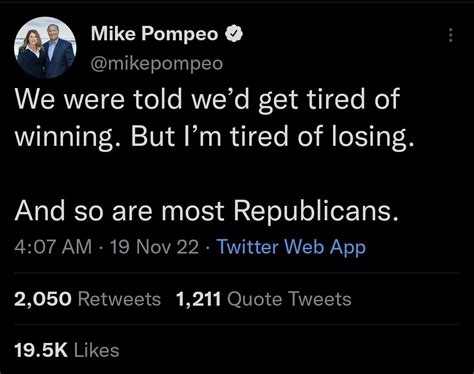Image resolution: width=474 pixels, height=374 pixels.
Task: Click the word "Republicans" in the tweet
Action: 316,211
